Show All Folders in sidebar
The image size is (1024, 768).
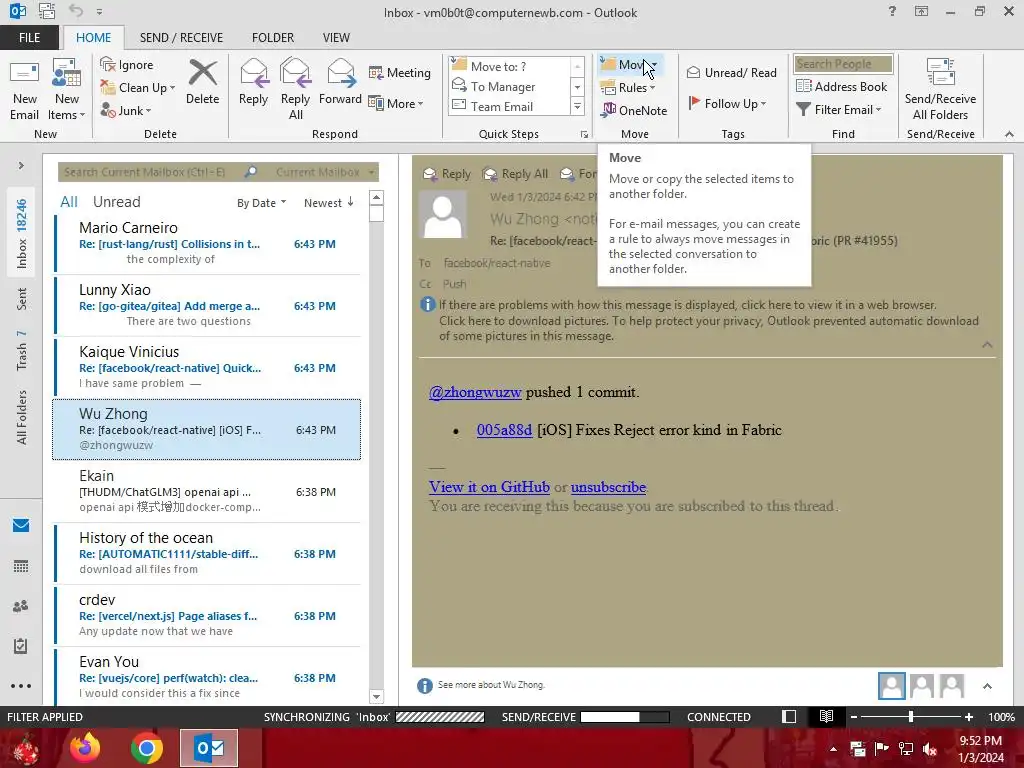click(x=22, y=417)
